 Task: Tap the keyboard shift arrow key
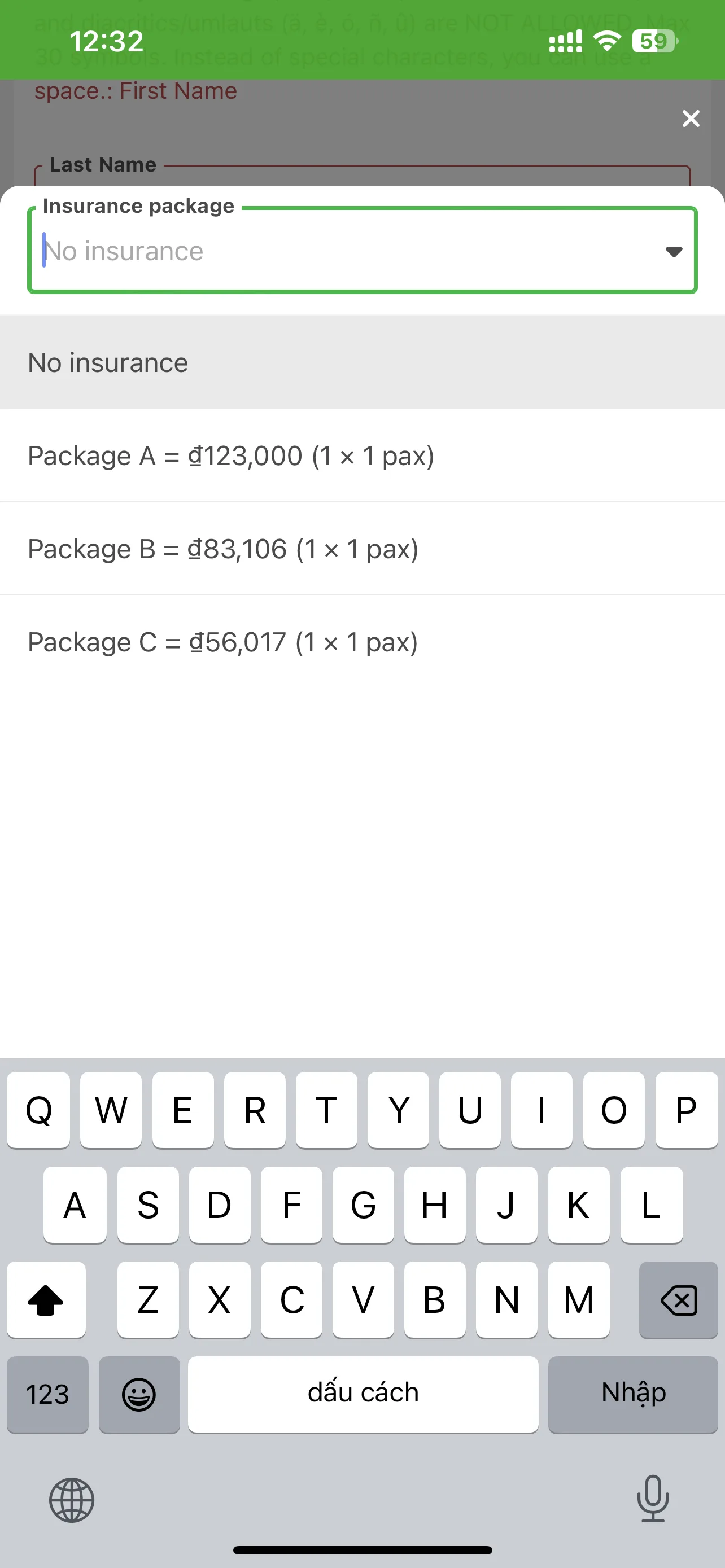[x=46, y=1299]
